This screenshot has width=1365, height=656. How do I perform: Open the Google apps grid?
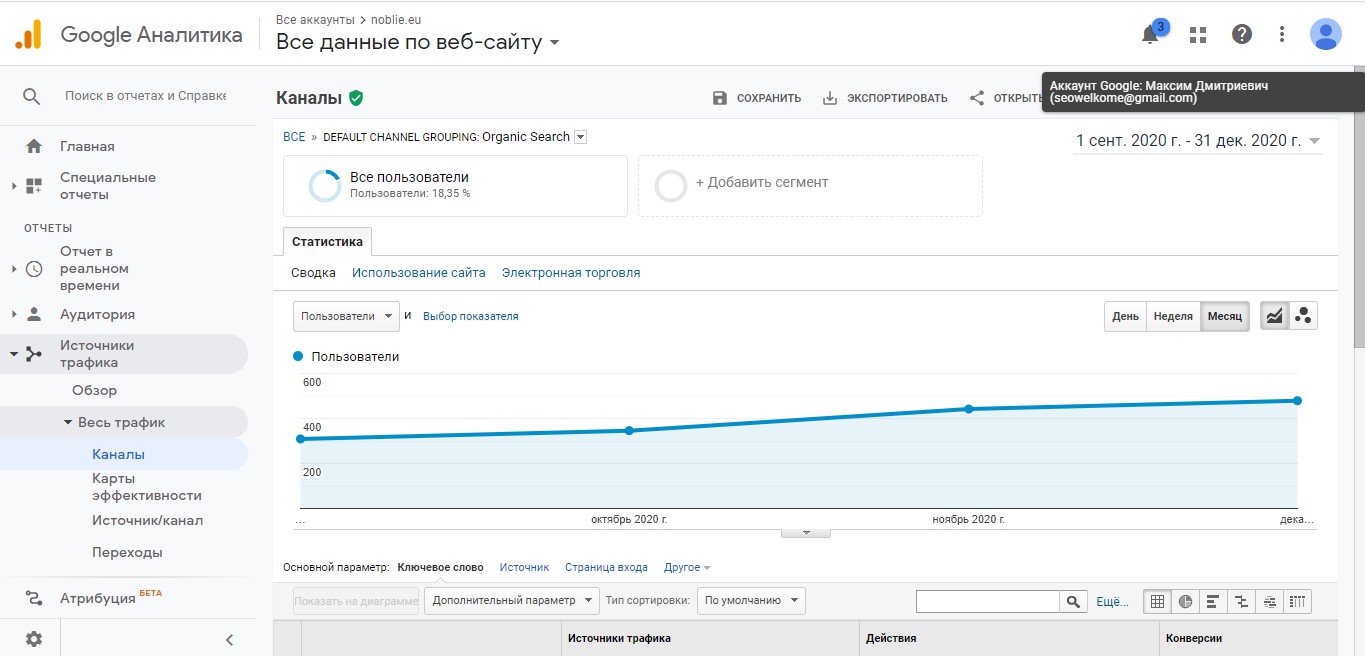[x=1198, y=35]
